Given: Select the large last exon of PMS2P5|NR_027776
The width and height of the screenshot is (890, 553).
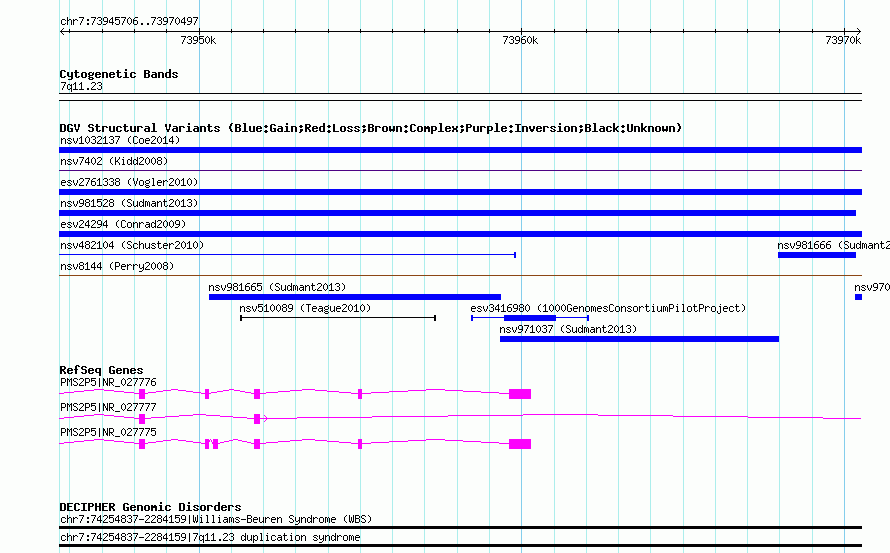Looking at the screenshot, I should tap(520, 394).
